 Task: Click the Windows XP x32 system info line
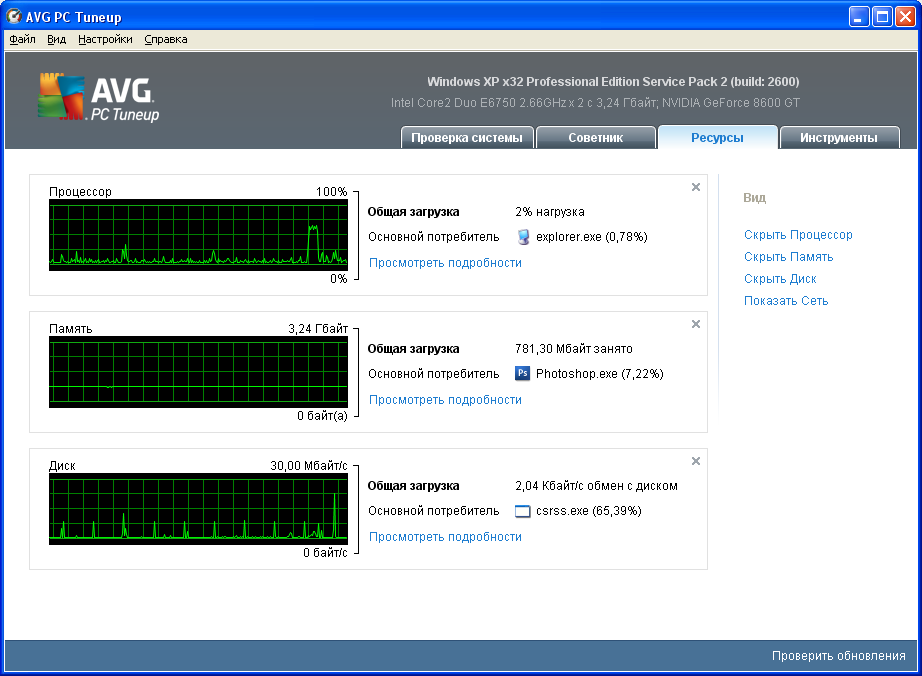(x=613, y=82)
